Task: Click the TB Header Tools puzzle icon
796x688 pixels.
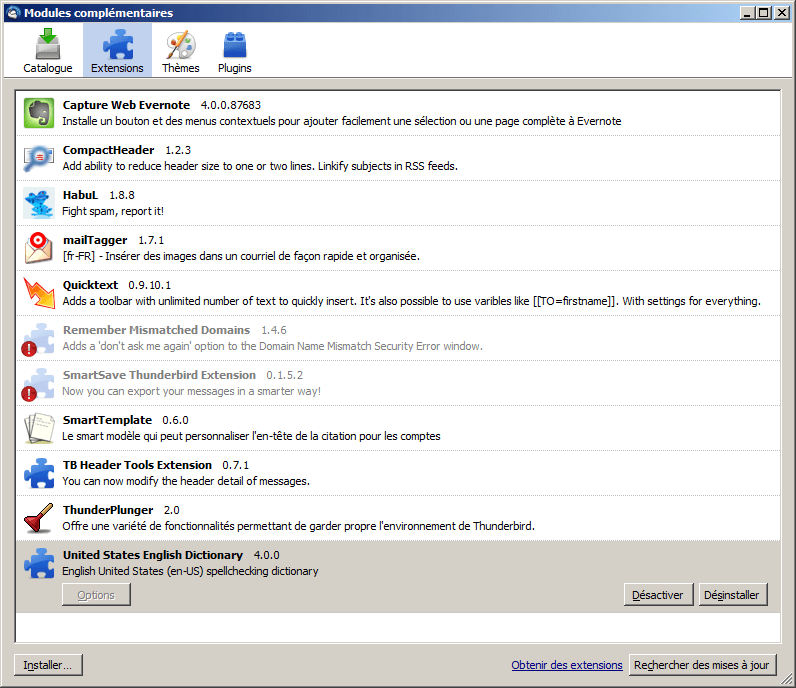Action: pos(39,473)
